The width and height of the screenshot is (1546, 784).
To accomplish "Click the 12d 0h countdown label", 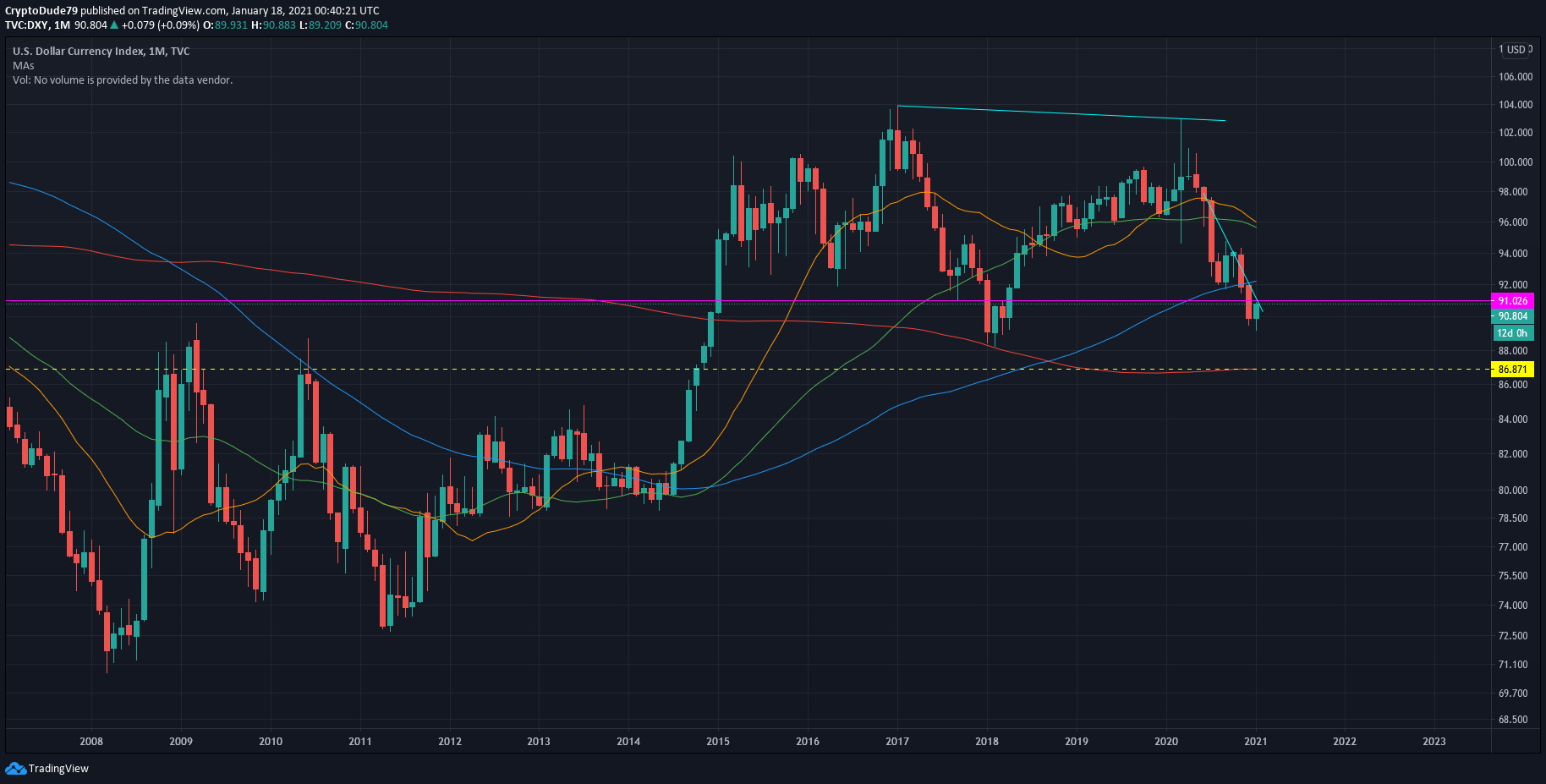I will point(1513,333).
